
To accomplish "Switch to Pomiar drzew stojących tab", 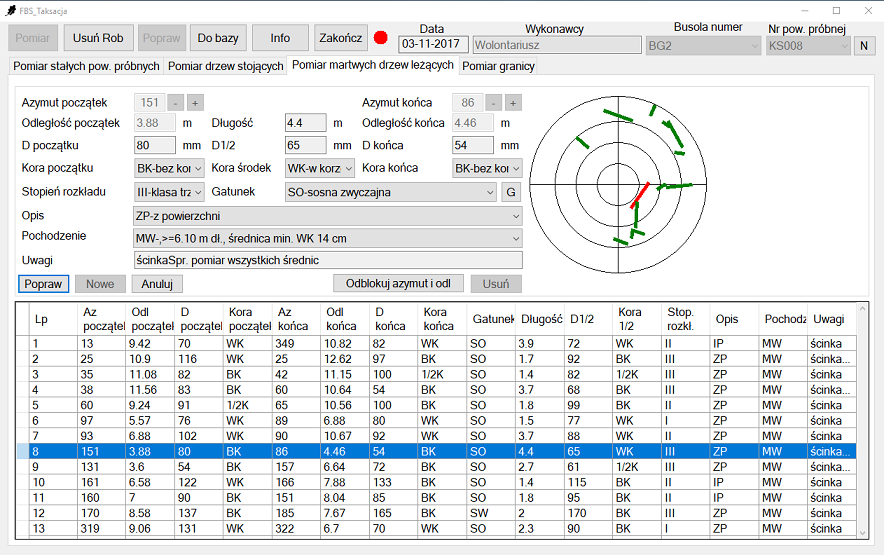I will click(225, 66).
